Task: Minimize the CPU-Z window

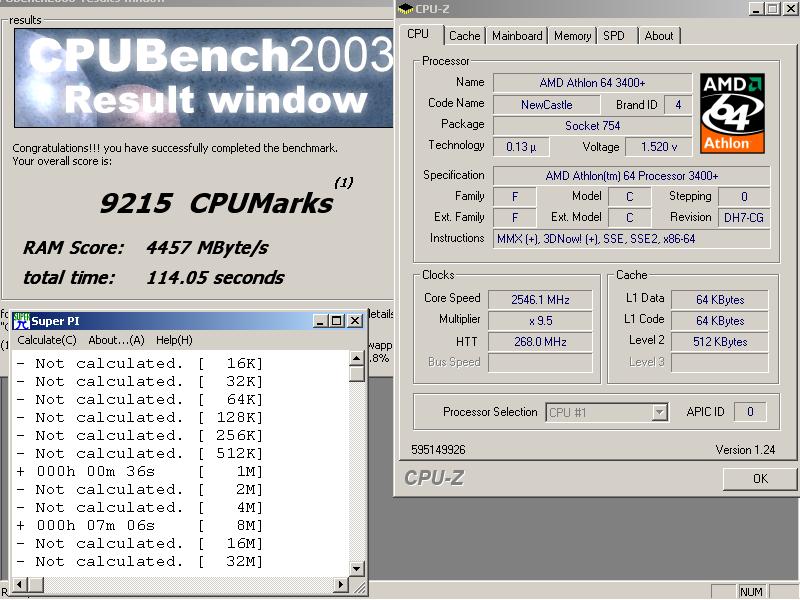Action: point(756,9)
